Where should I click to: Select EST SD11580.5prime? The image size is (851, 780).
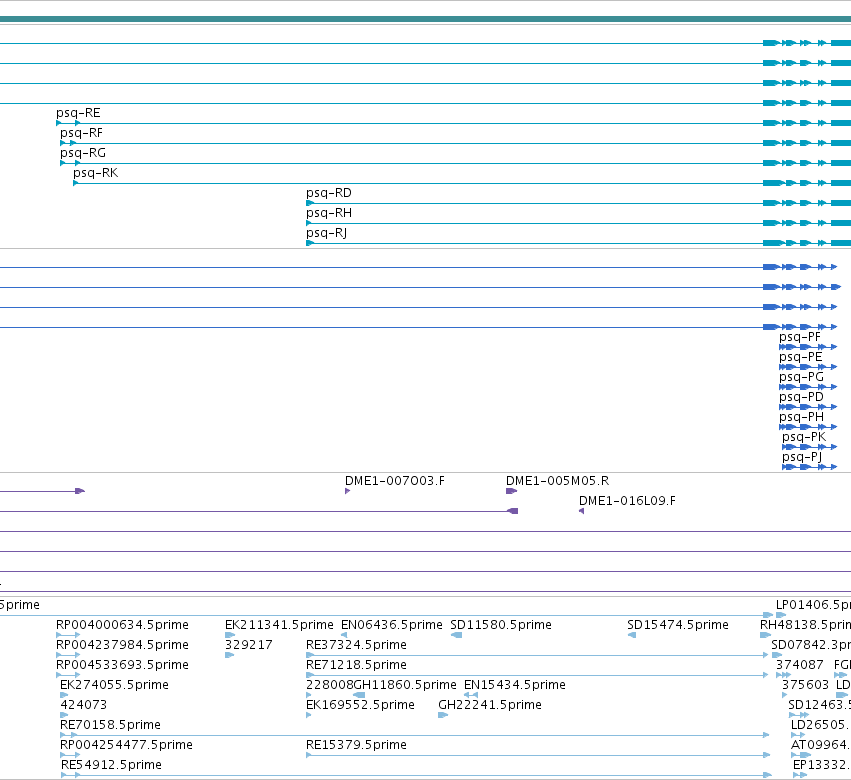coord(501,625)
